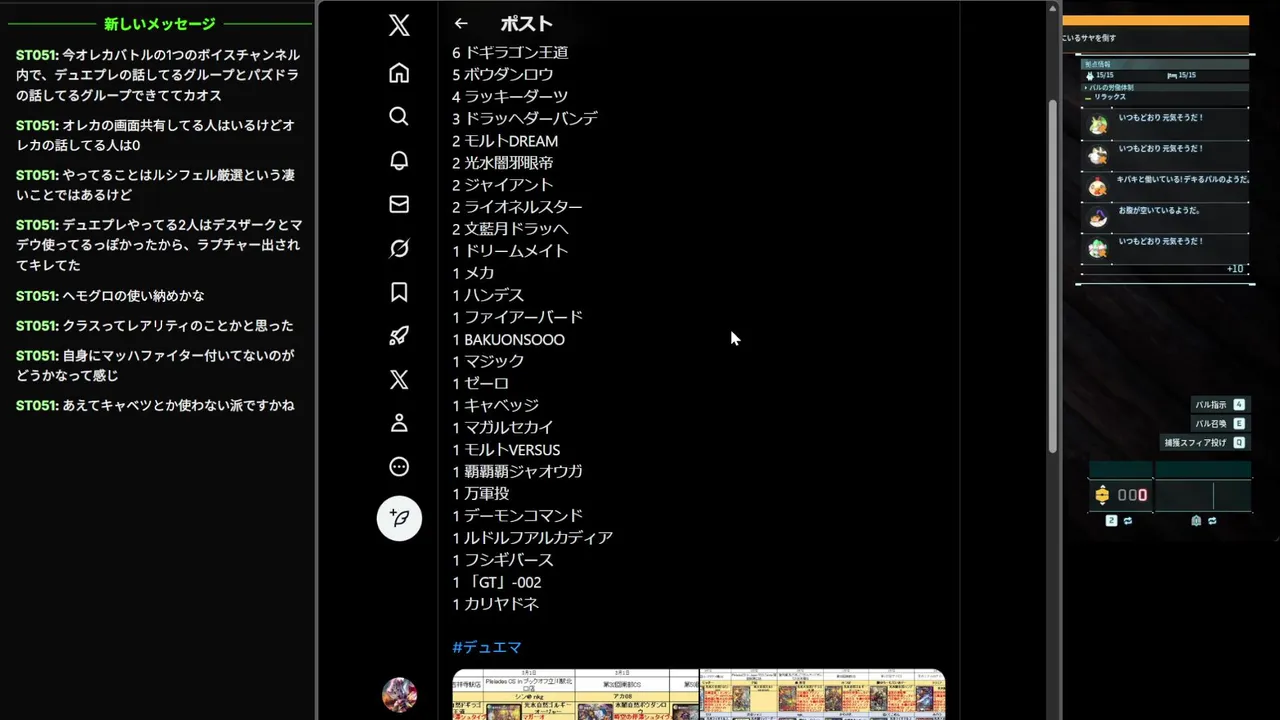Click the orange quest bar in game
The width and height of the screenshot is (1280, 720).
pos(1156,20)
